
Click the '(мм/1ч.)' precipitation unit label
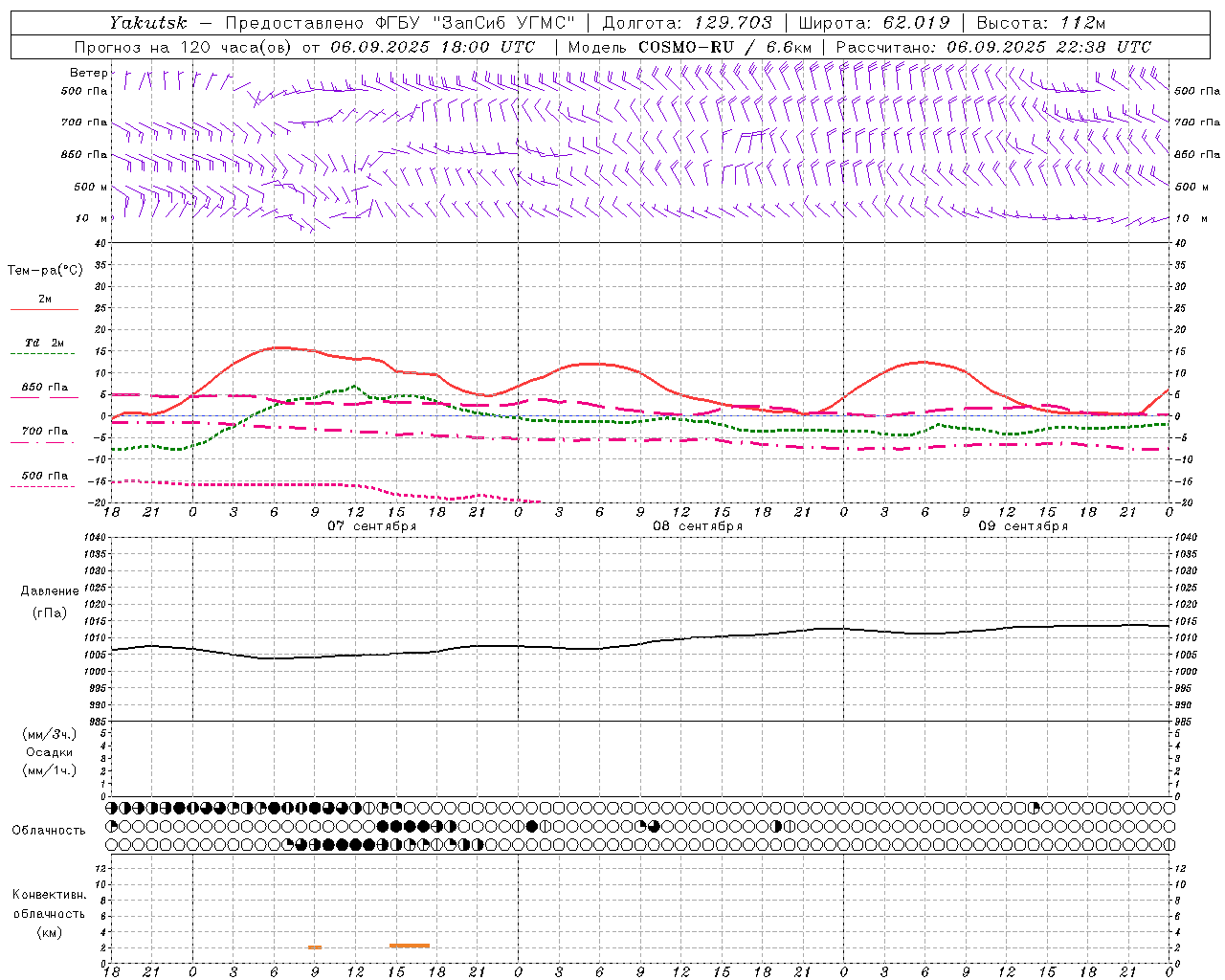[50, 770]
